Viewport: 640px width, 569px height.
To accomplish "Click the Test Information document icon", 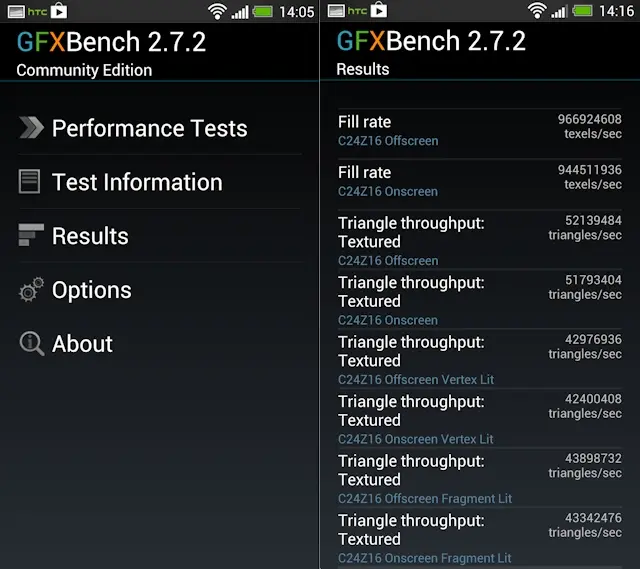I will click(x=30, y=182).
